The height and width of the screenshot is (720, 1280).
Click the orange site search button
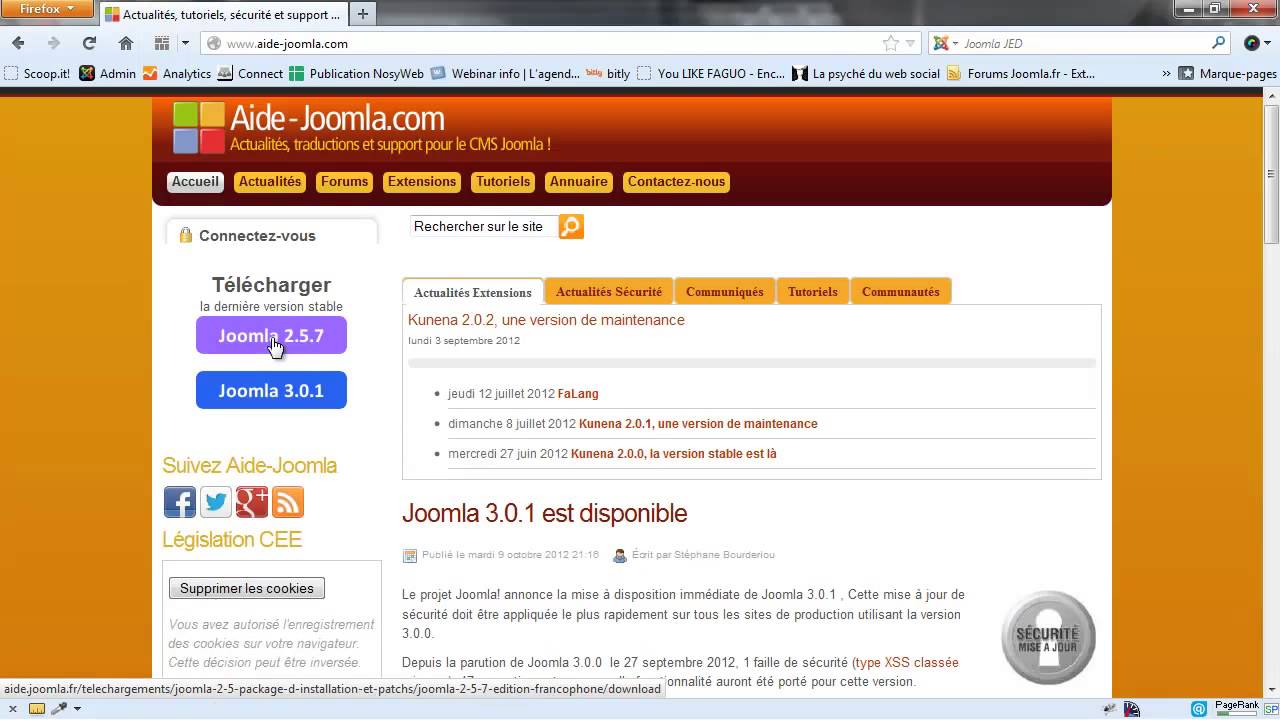[x=570, y=227]
